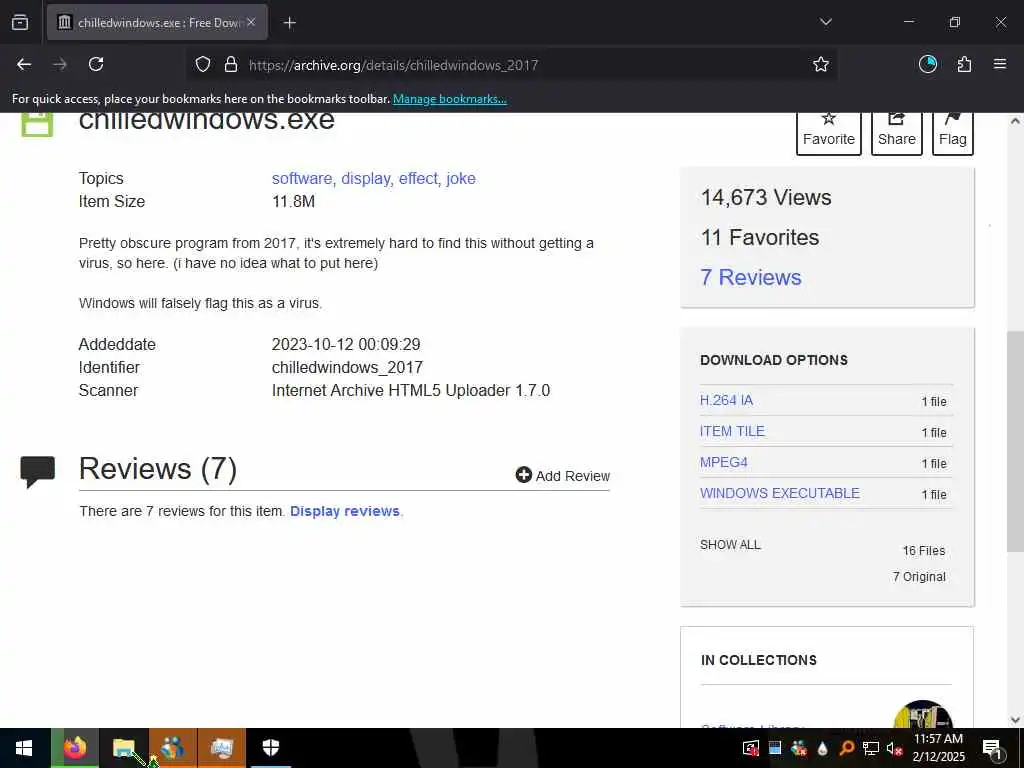
Task: Go back using the browser back arrow
Action: (24, 64)
